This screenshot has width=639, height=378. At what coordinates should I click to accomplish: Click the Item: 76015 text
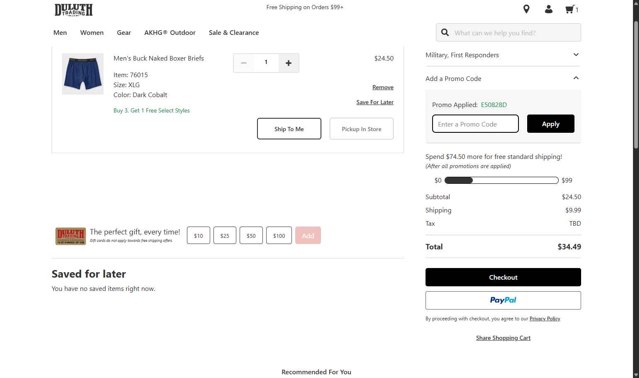coord(130,75)
